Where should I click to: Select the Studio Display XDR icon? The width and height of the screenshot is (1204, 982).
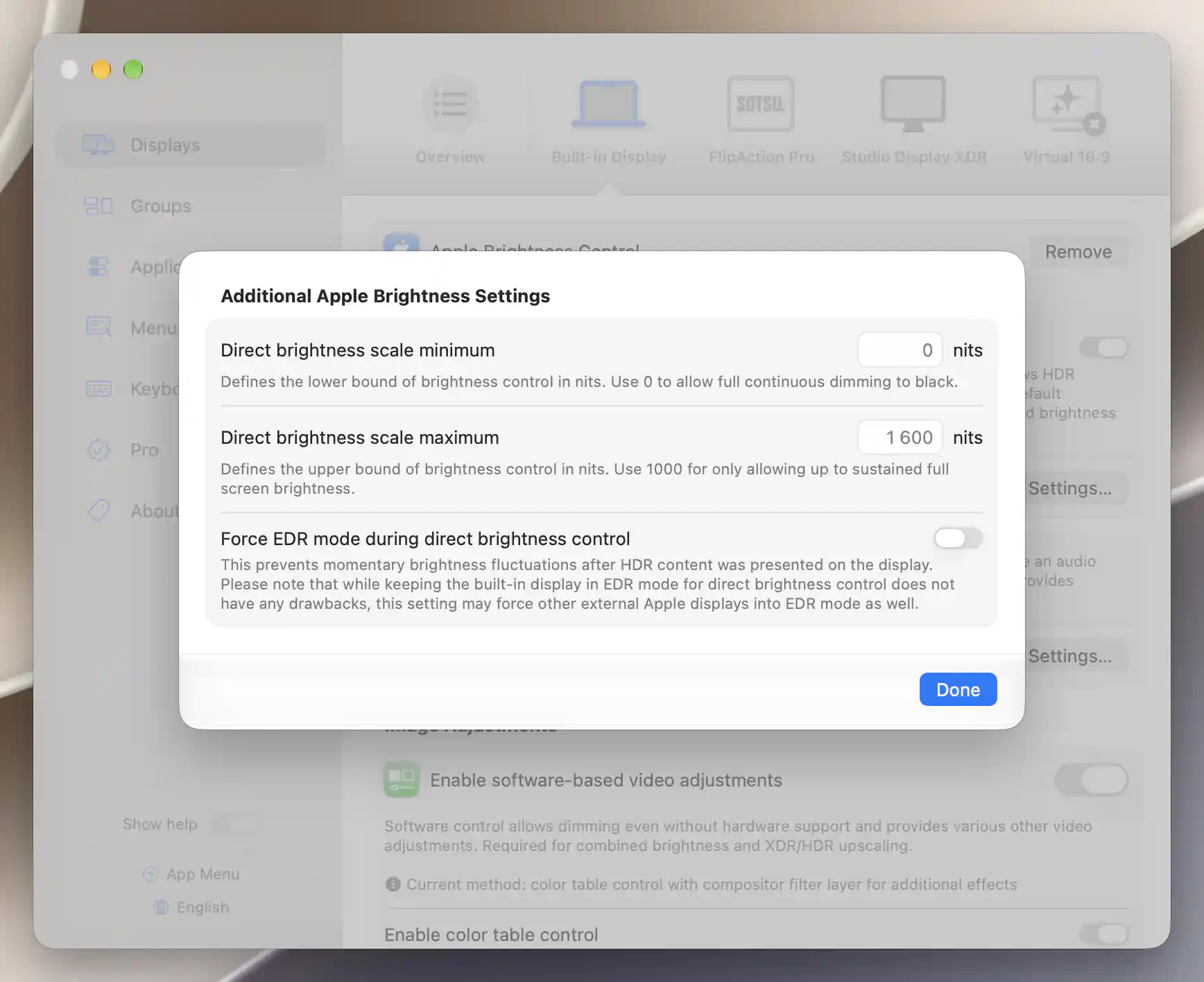pyautogui.click(x=913, y=104)
